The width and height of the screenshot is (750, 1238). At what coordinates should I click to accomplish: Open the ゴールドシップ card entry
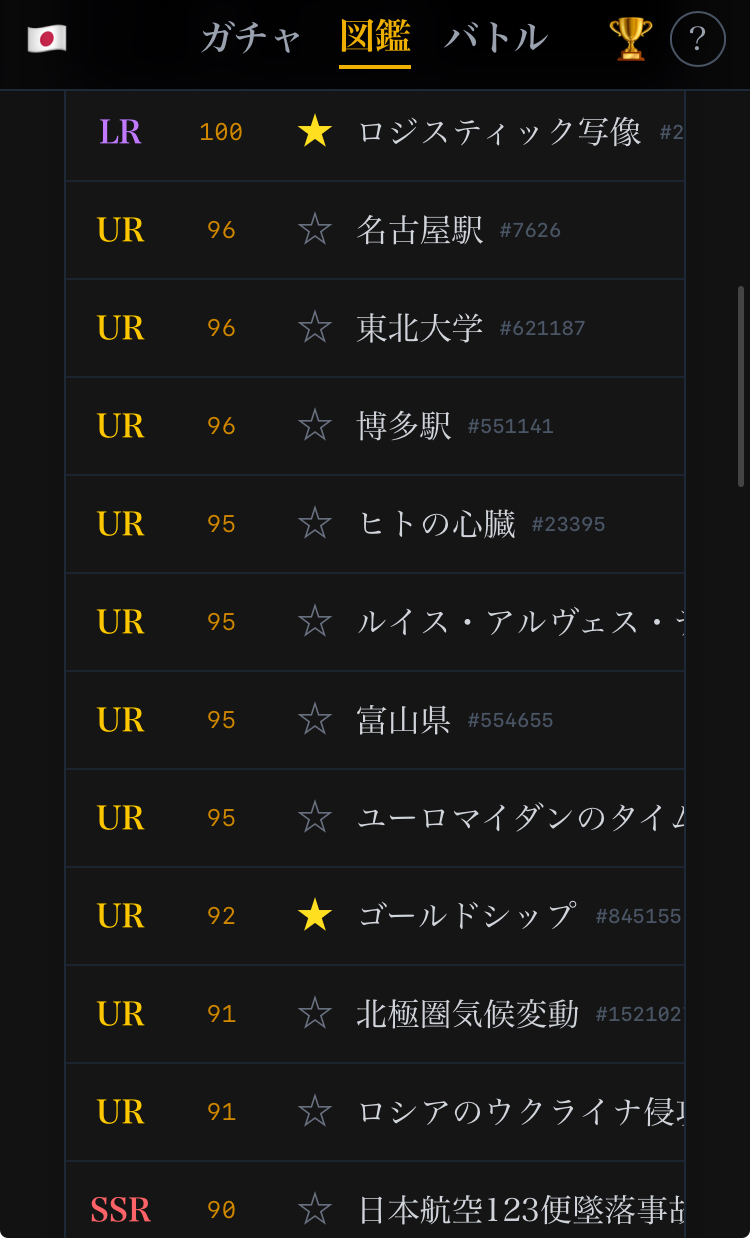click(x=466, y=916)
